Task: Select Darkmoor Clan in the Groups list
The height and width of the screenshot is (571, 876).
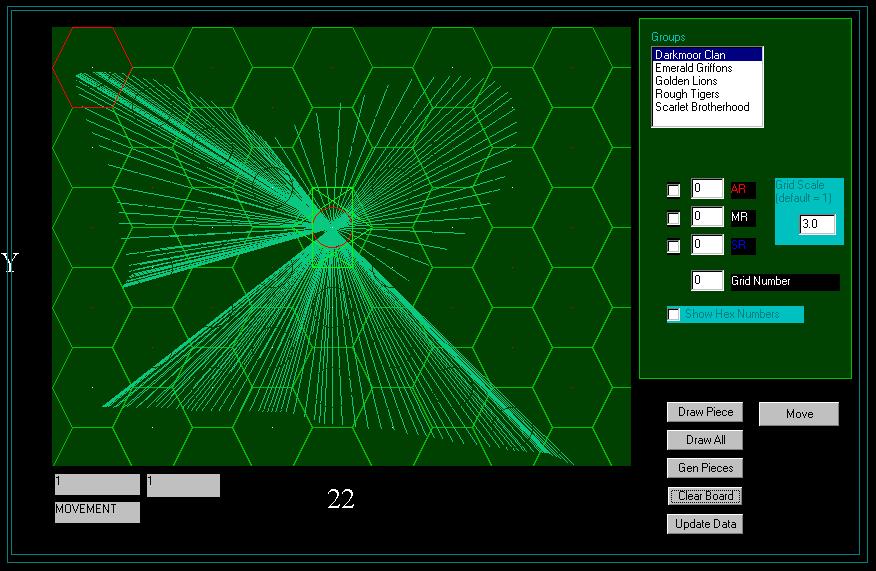Action: coord(706,55)
